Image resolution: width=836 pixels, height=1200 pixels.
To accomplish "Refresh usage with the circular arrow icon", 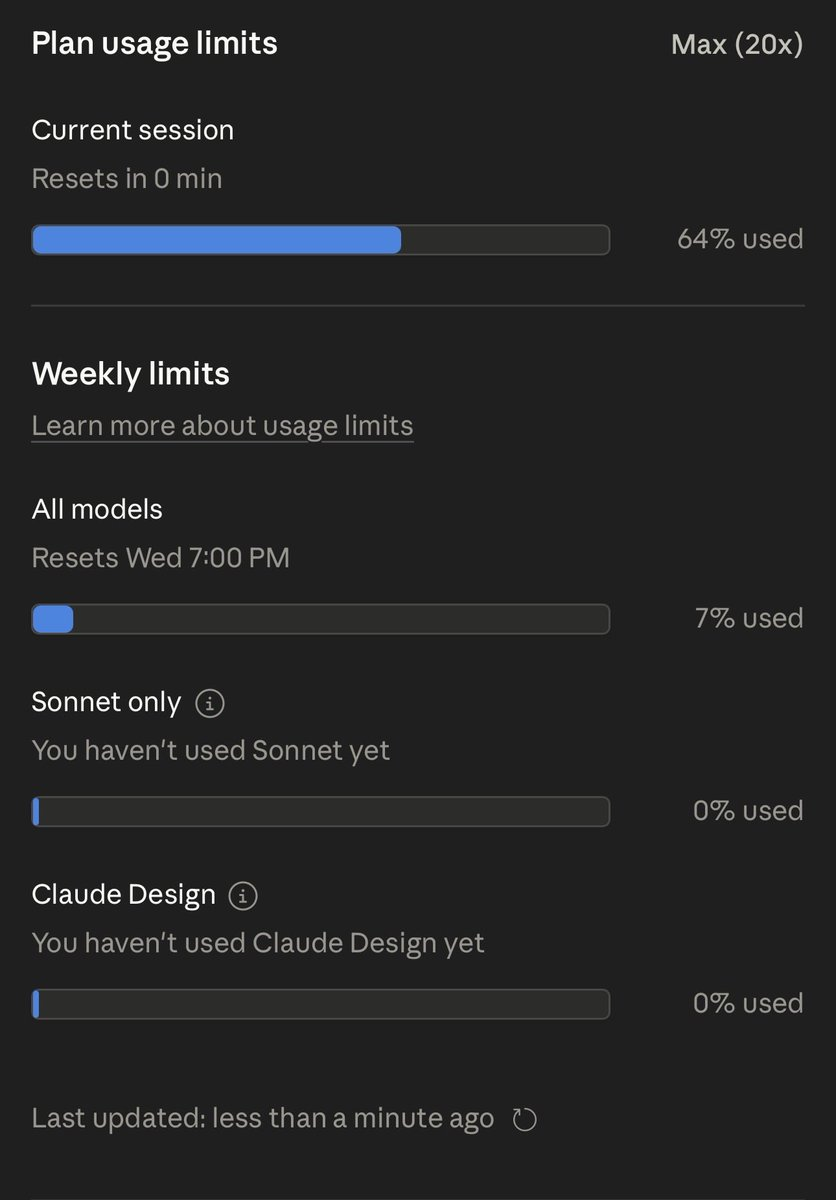I will click(524, 1119).
